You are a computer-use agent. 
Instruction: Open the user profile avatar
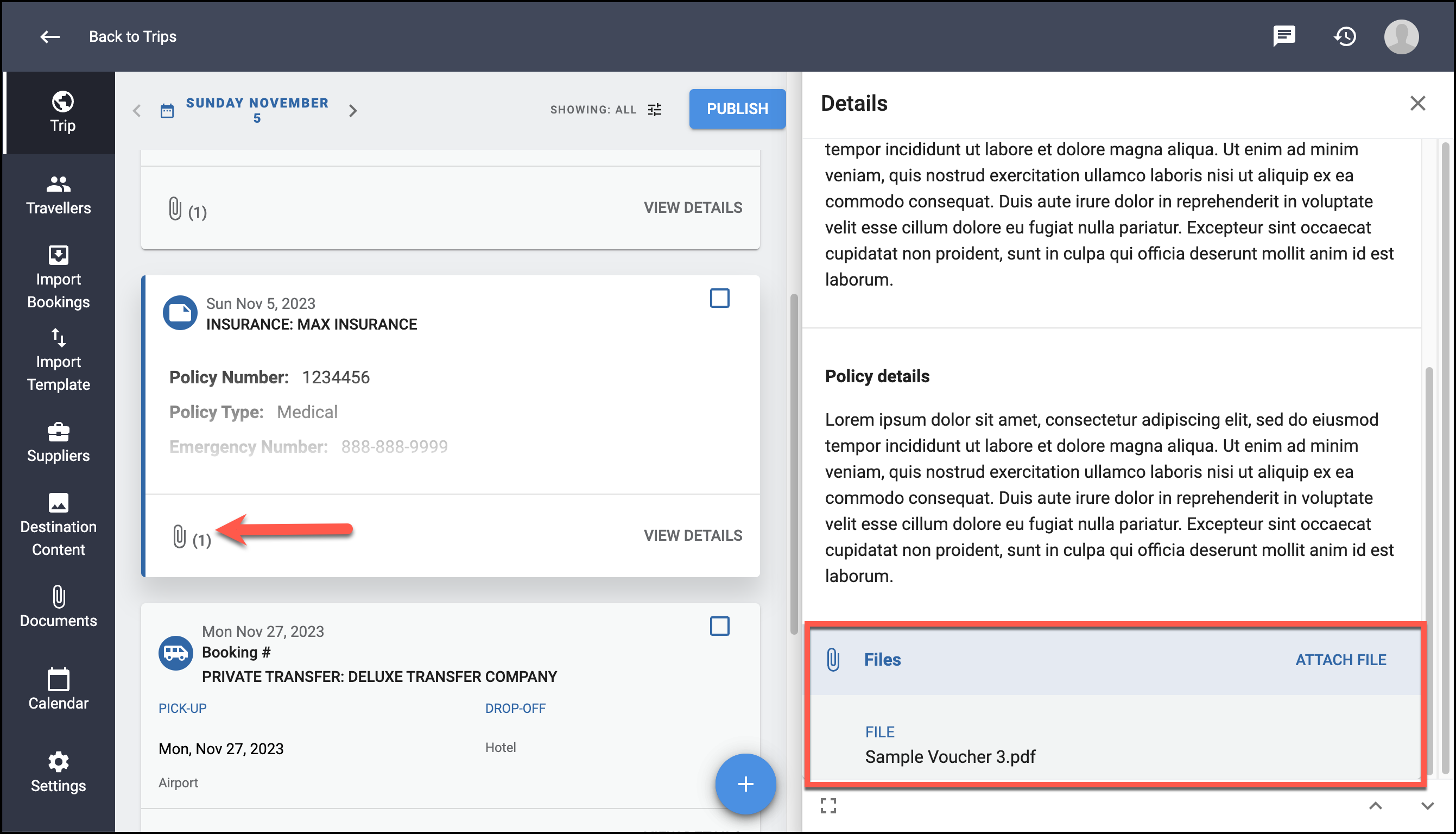pyautogui.click(x=1401, y=37)
